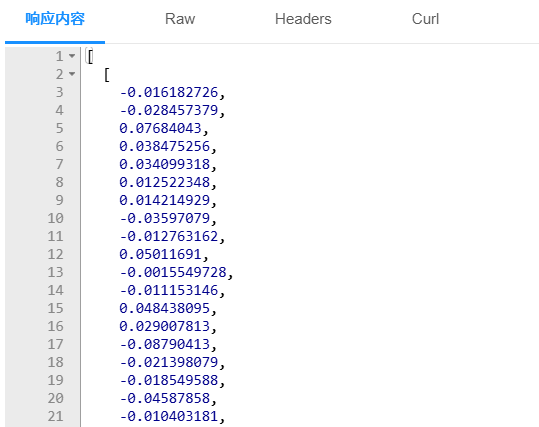The height and width of the screenshot is (427, 539).
Task: Click value 0.012522348 on line 8
Action: [165, 182]
